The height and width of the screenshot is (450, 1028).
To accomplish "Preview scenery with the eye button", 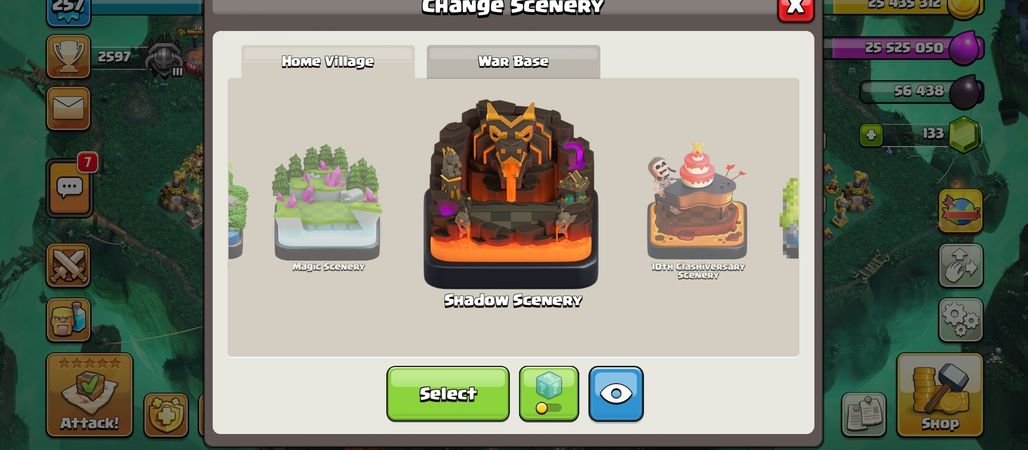I will (616, 394).
